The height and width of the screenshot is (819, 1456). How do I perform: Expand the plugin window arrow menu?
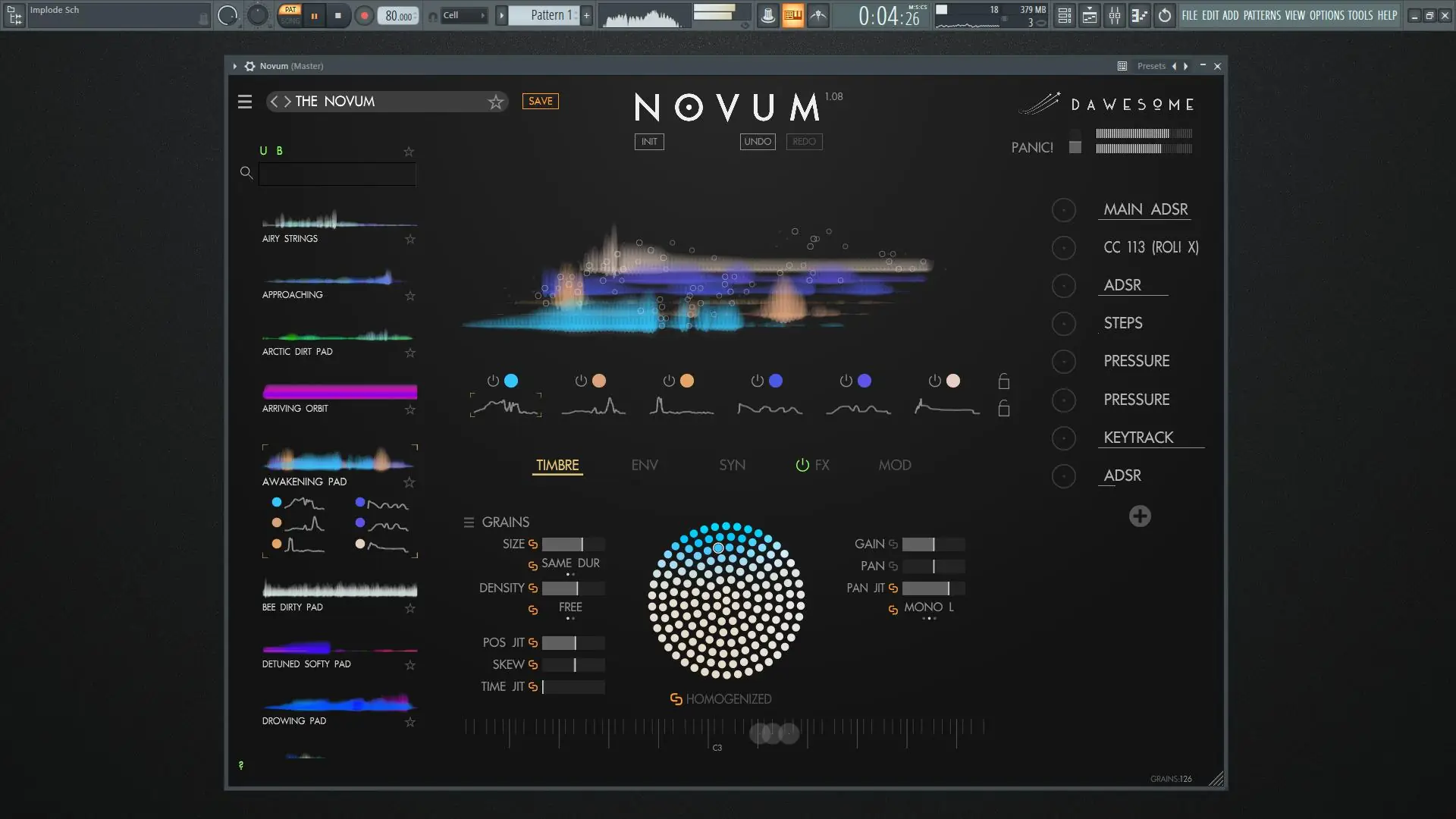coord(235,66)
